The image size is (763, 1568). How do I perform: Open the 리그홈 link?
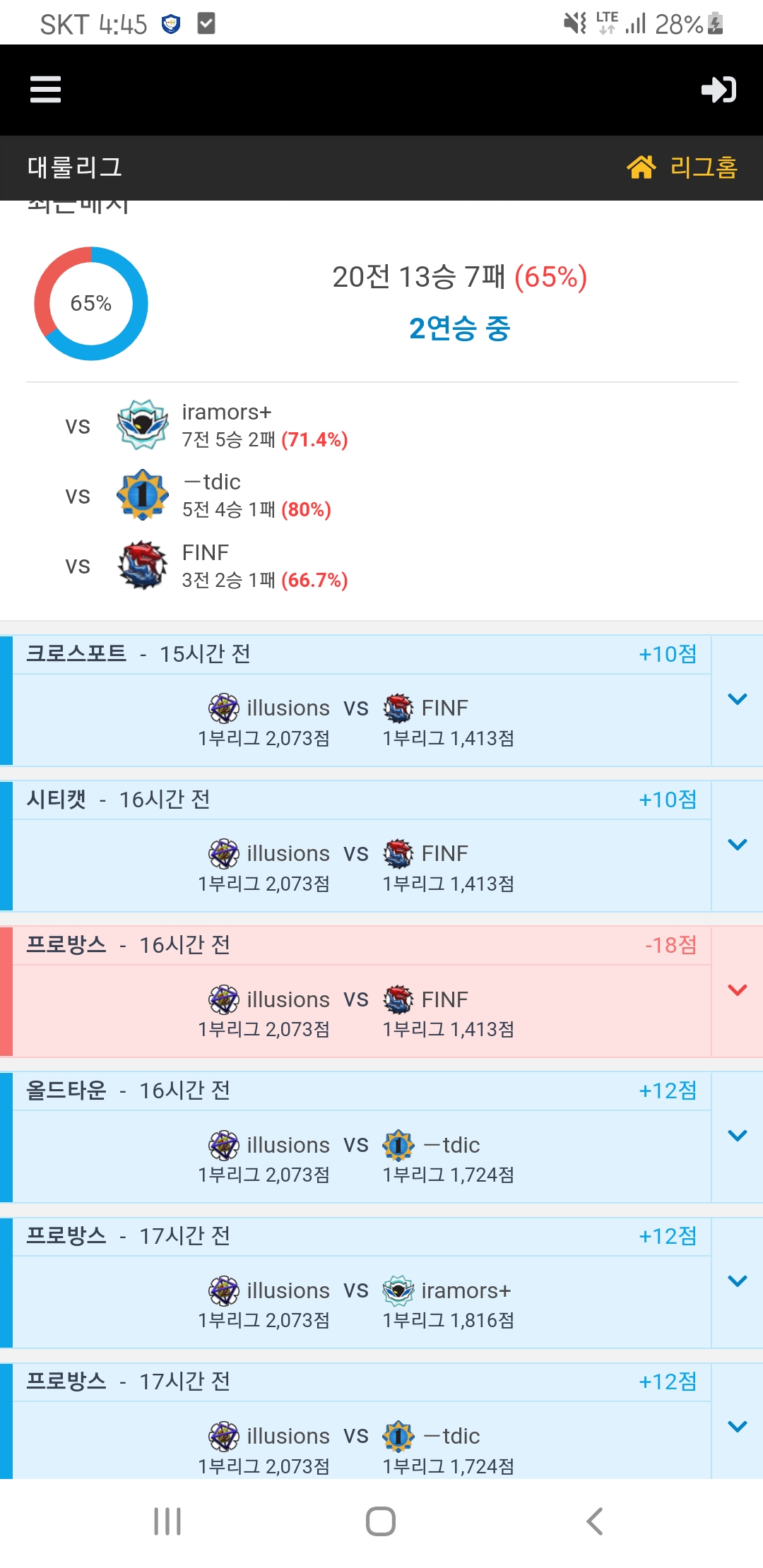(704, 167)
